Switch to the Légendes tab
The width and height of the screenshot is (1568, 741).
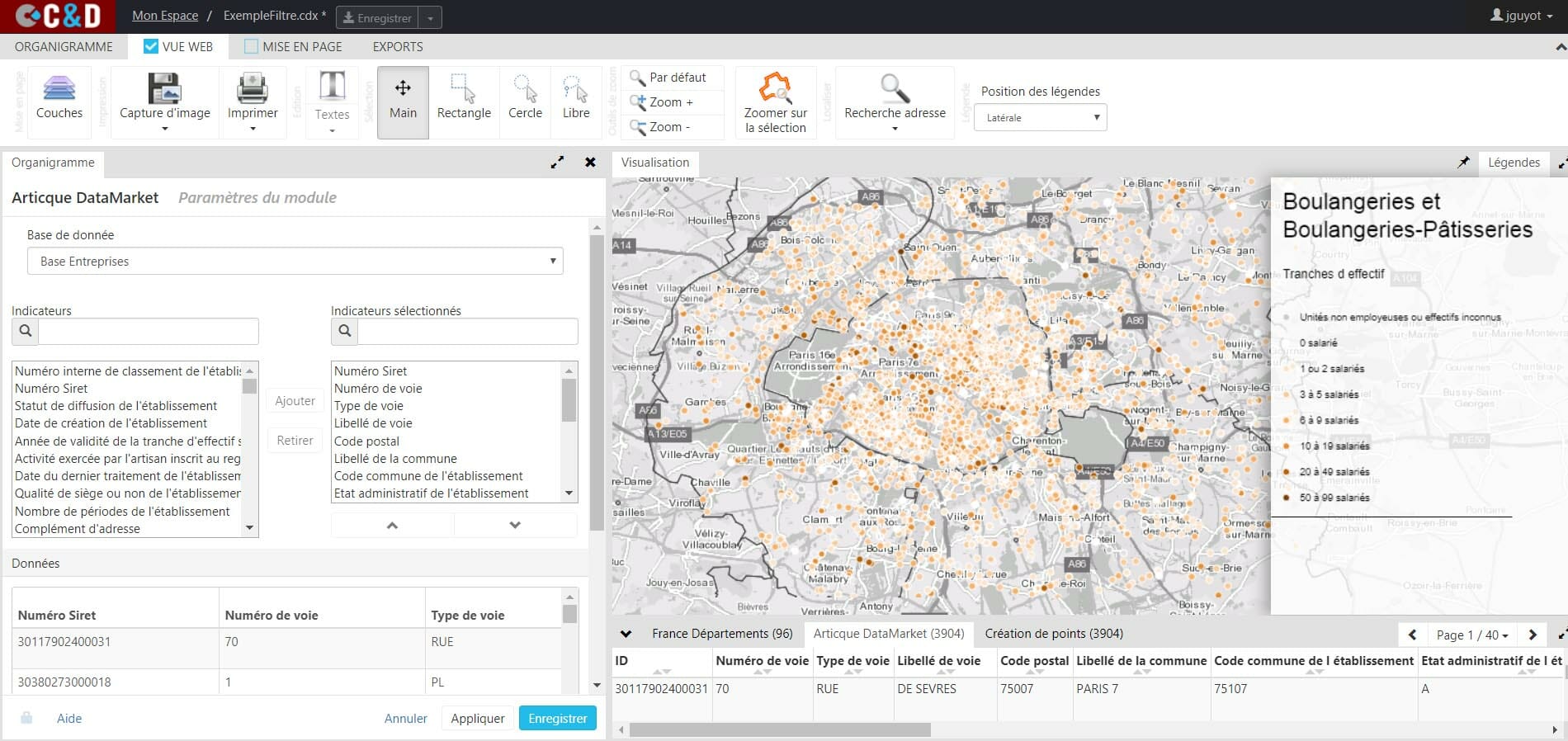tap(1514, 163)
